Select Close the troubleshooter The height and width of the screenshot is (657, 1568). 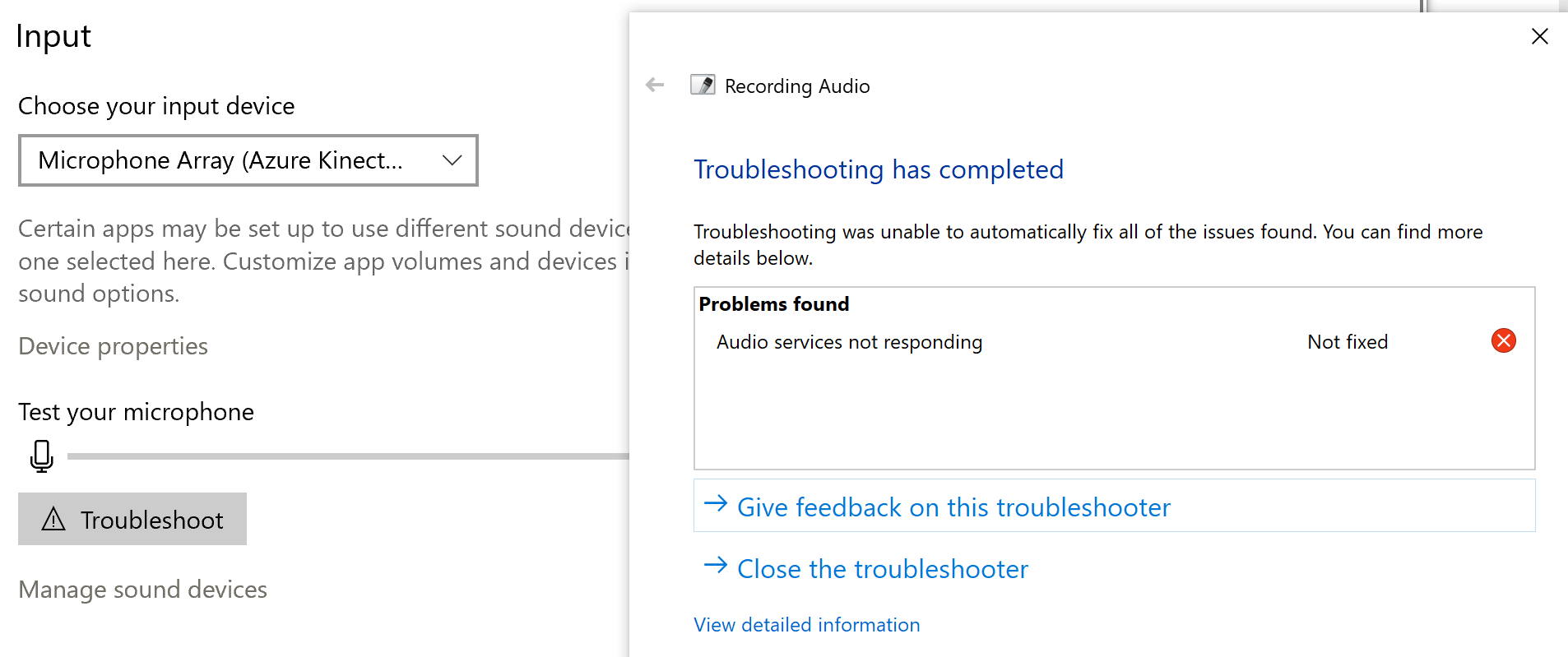[x=882, y=568]
